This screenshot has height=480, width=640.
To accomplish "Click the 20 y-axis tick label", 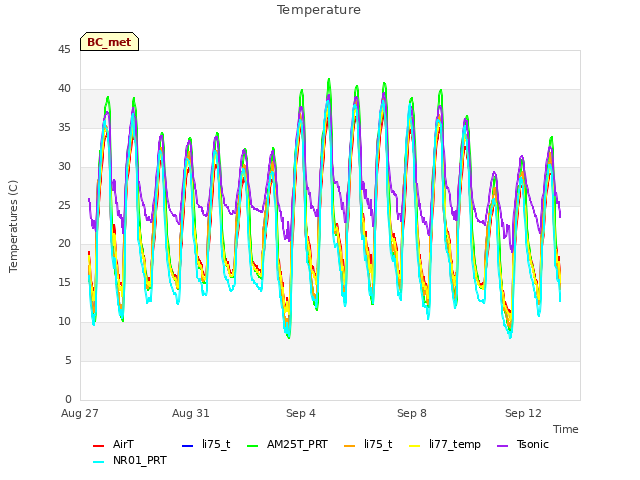I will [64, 244].
